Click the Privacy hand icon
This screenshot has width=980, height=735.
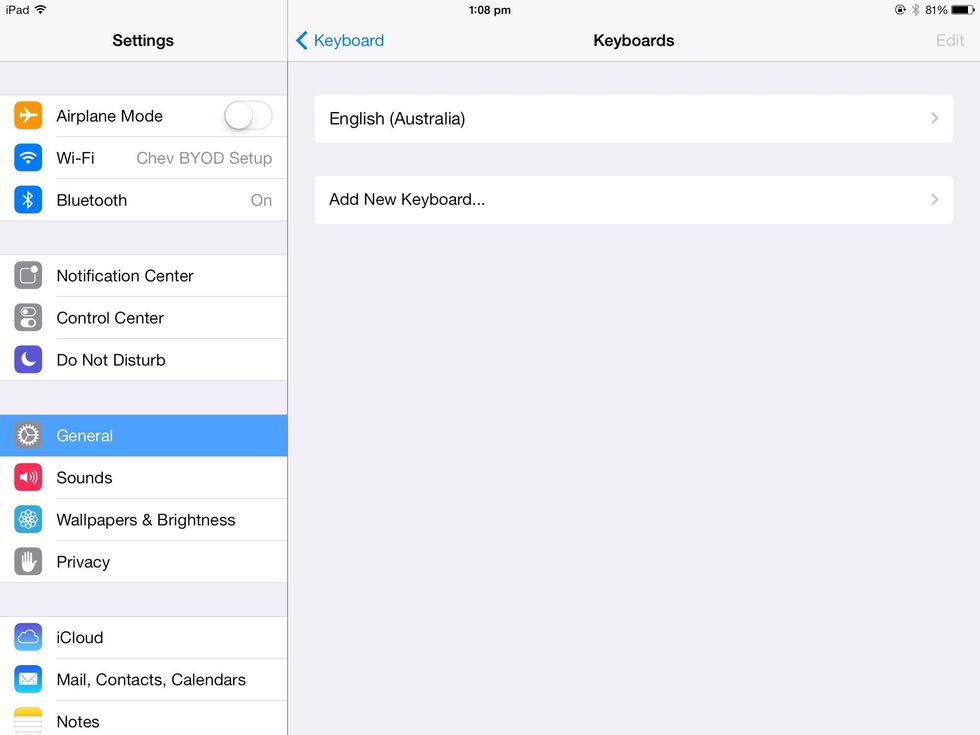27,561
